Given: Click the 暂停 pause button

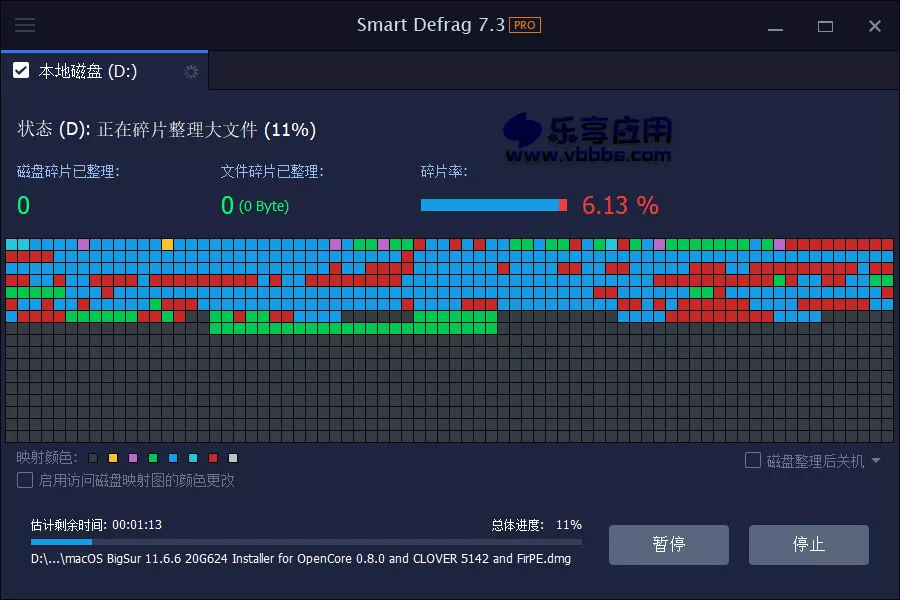Looking at the screenshot, I should (x=668, y=545).
